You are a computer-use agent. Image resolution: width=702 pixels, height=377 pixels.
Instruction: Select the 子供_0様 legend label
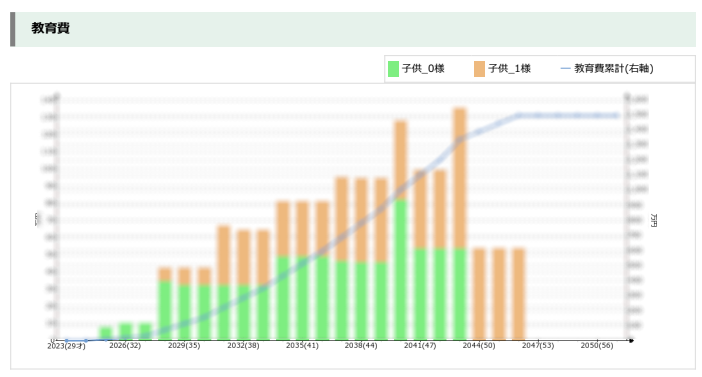click(x=423, y=69)
